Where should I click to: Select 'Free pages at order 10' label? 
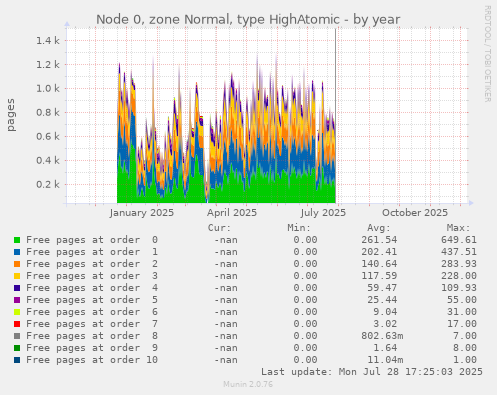point(92,360)
